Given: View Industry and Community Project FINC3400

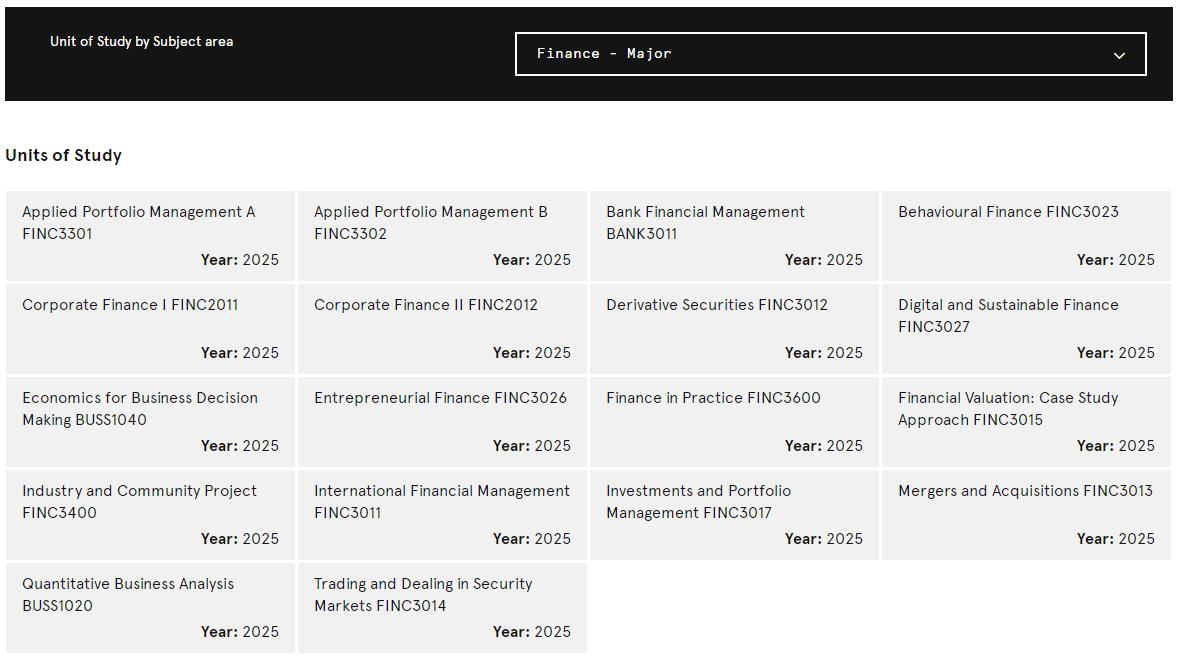Looking at the screenshot, I should point(150,515).
